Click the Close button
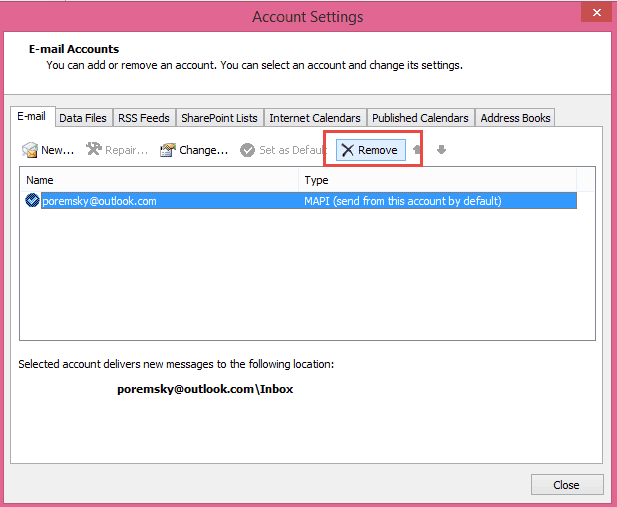Screen dimensions: 617x507 [567, 485]
